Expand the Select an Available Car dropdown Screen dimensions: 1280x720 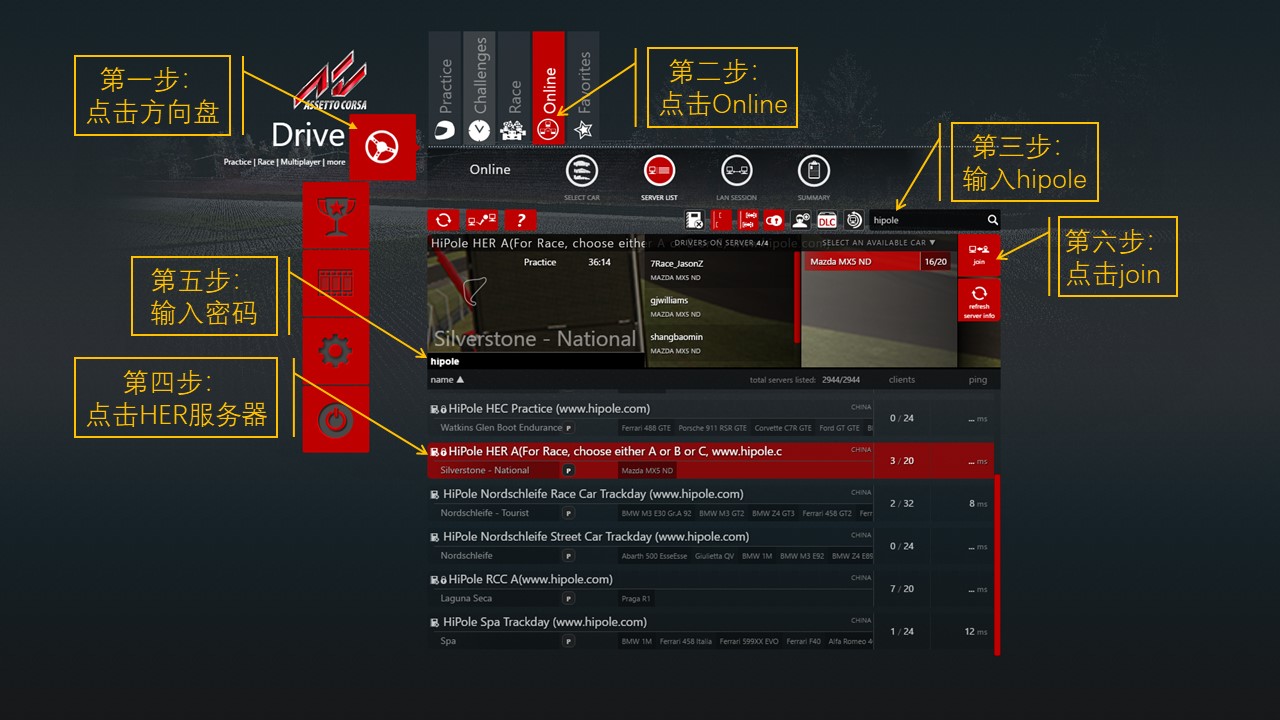[879, 242]
